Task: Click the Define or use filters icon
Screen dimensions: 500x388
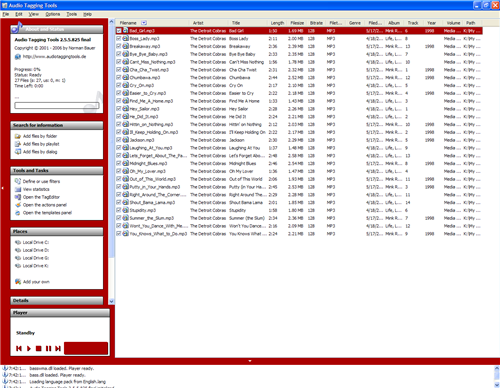Action: pos(18,181)
